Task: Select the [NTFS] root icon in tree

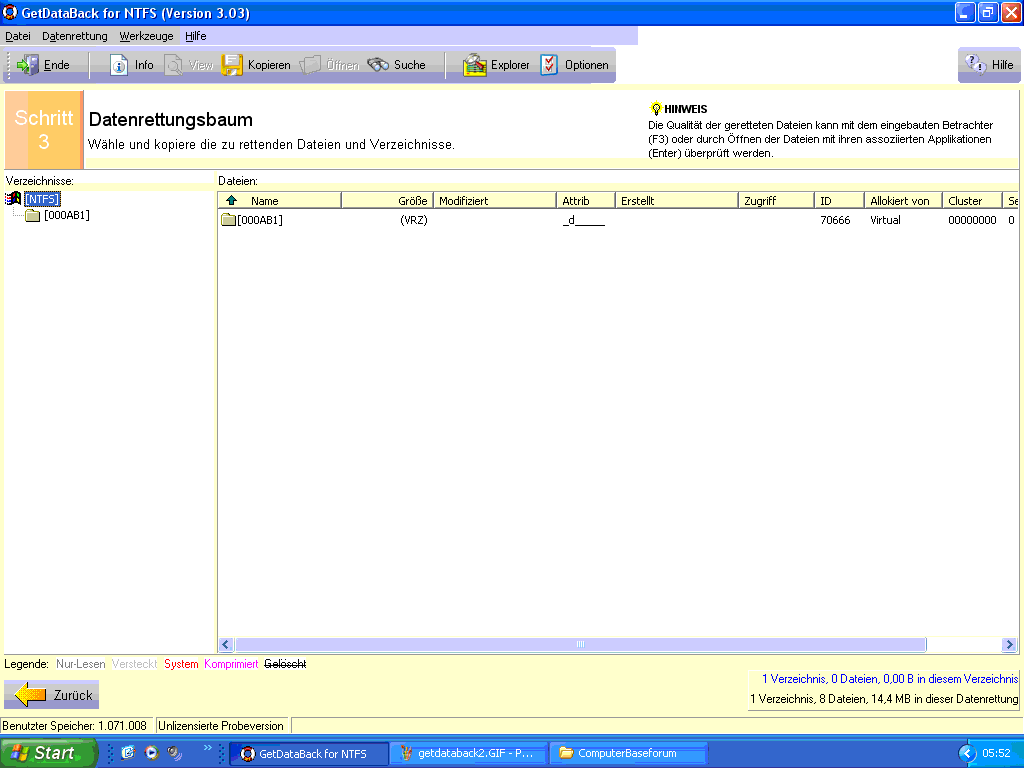Action: [12, 199]
